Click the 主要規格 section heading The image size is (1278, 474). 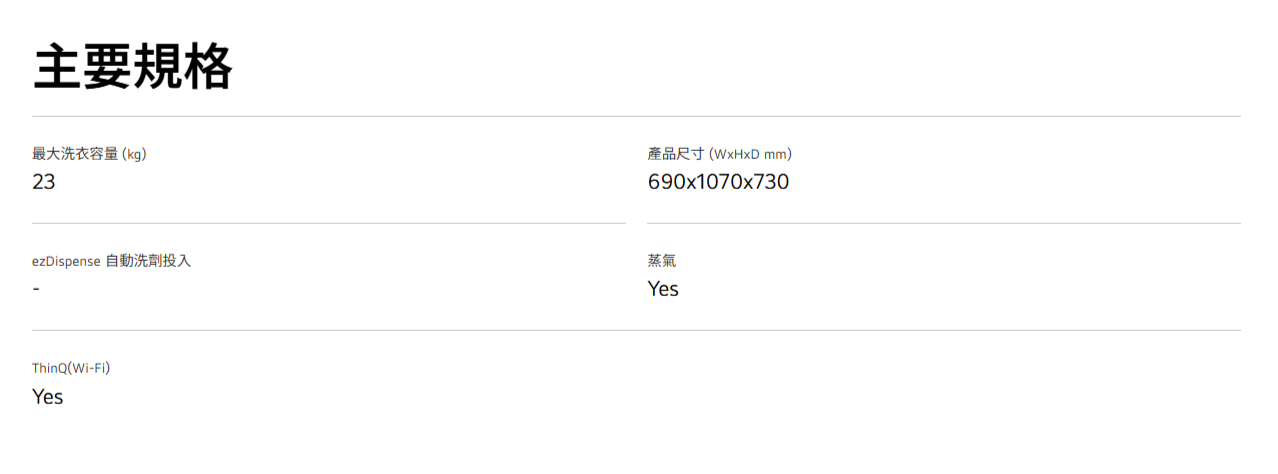pyautogui.click(x=133, y=68)
